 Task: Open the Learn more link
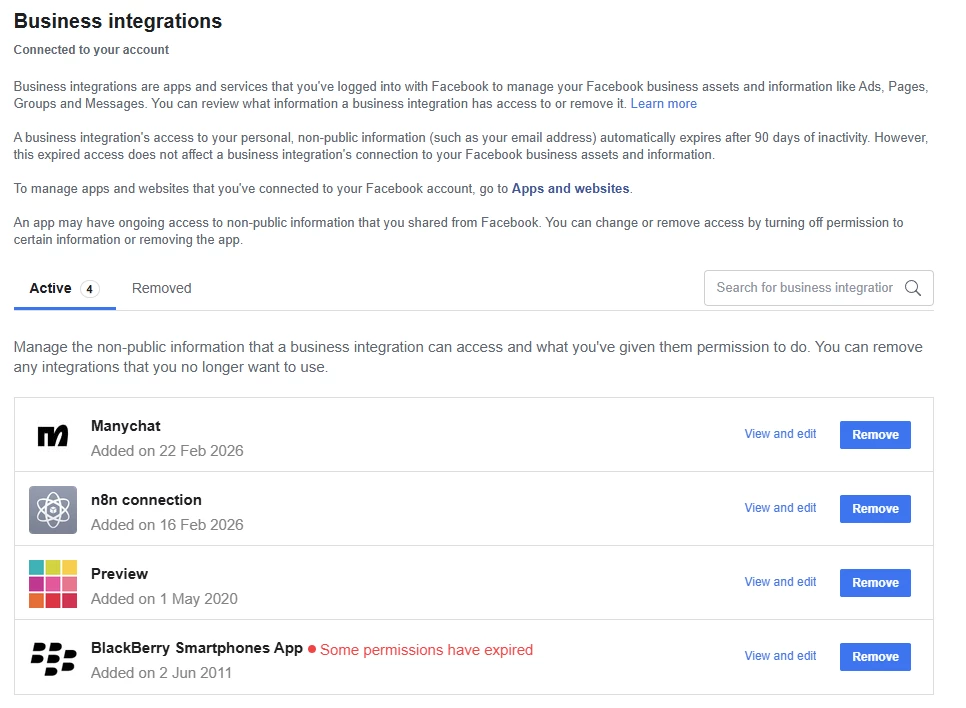coord(663,104)
